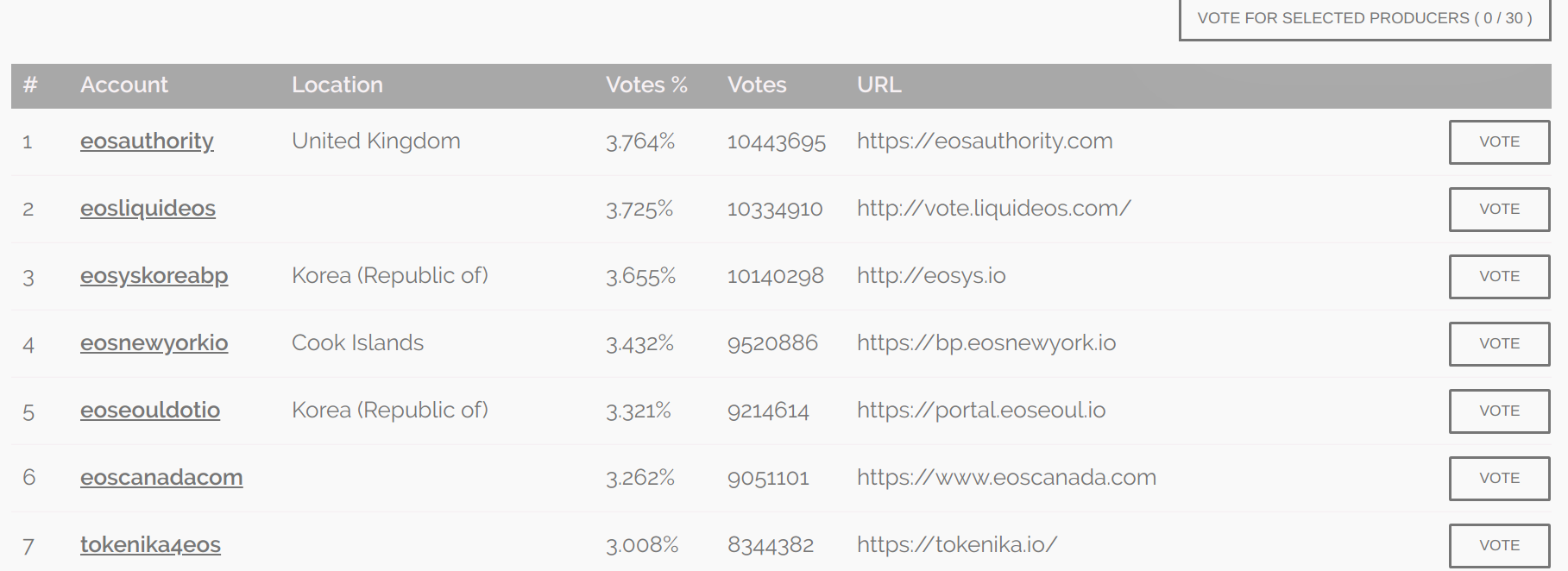Open the eoseouldotio account link

[x=150, y=411]
